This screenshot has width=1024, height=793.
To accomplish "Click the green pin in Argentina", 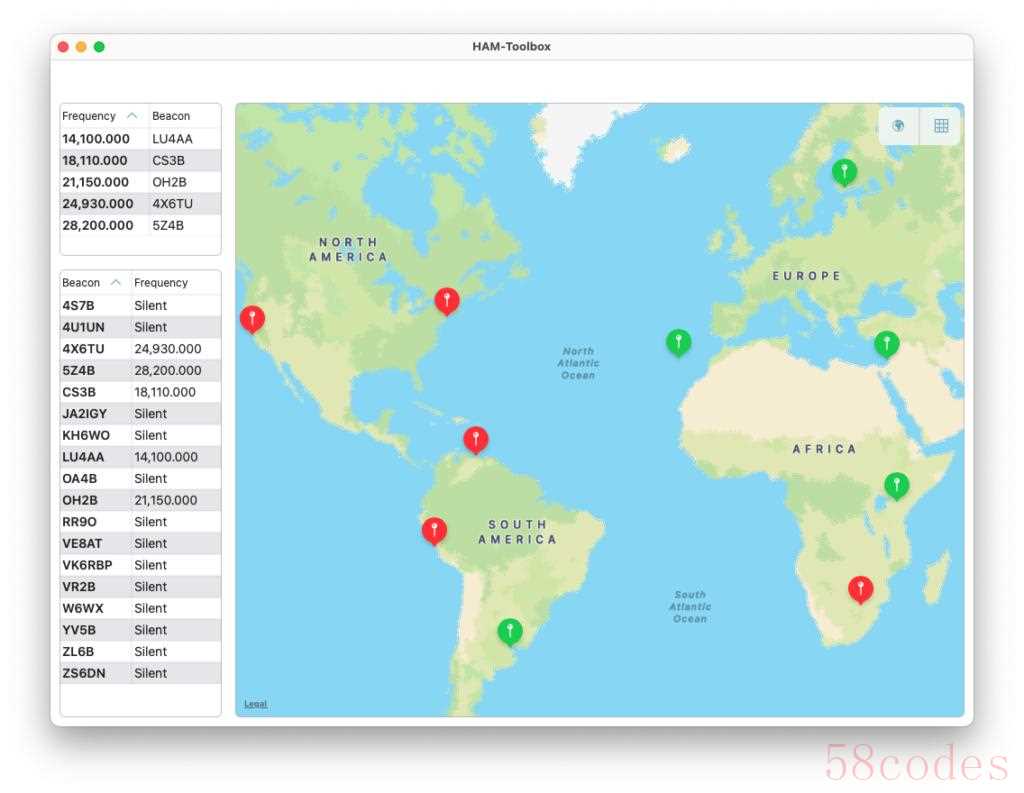I will tap(510, 632).
